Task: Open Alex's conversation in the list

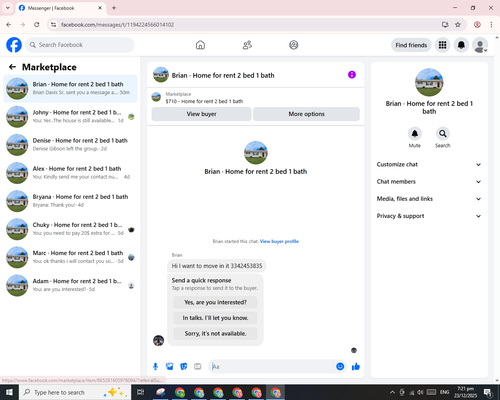Action: pyautogui.click(x=70, y=173)
